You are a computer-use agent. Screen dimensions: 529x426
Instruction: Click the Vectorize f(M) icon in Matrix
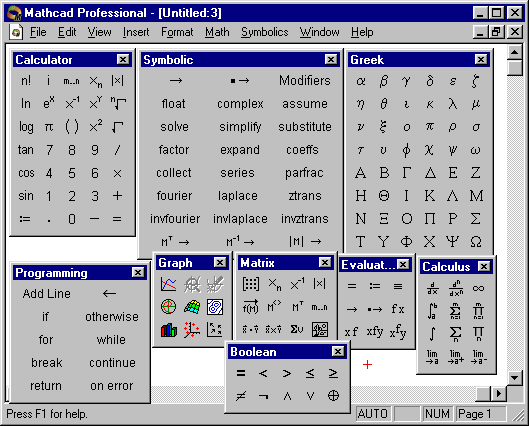(251, 307)
